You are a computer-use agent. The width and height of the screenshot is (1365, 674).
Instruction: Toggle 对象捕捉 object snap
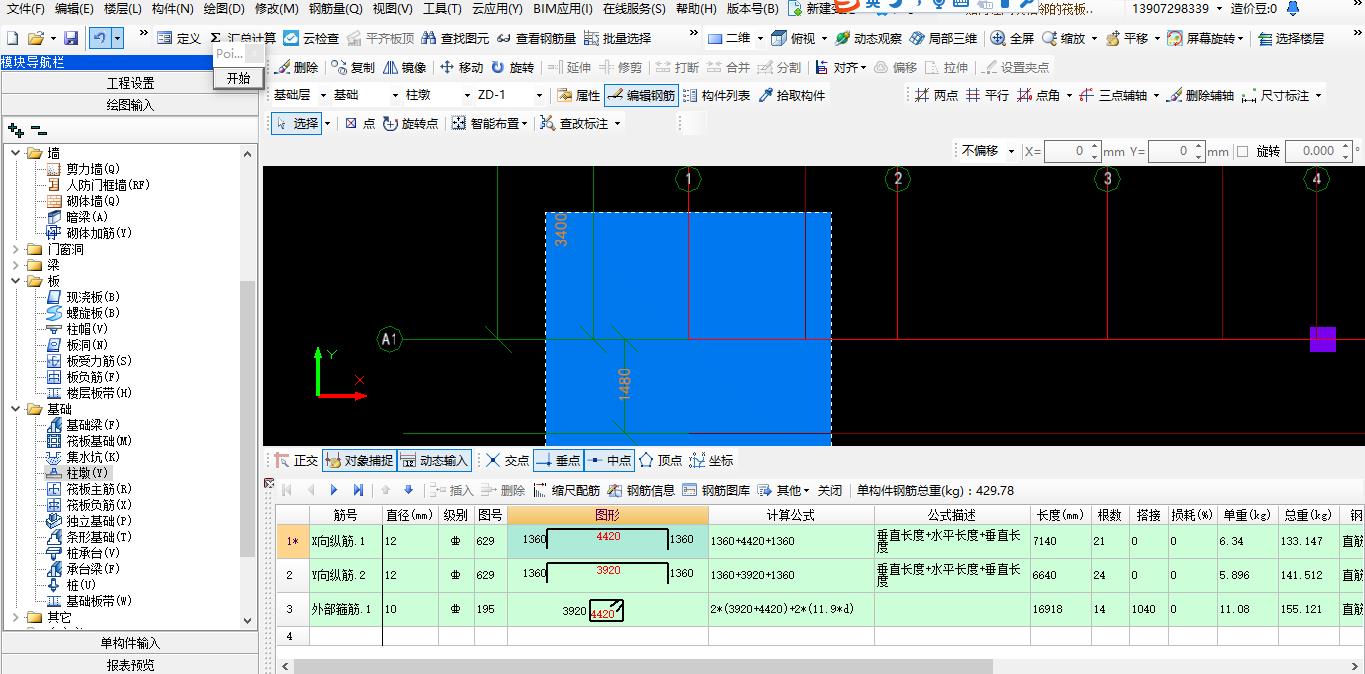click(x=359, y=461)
